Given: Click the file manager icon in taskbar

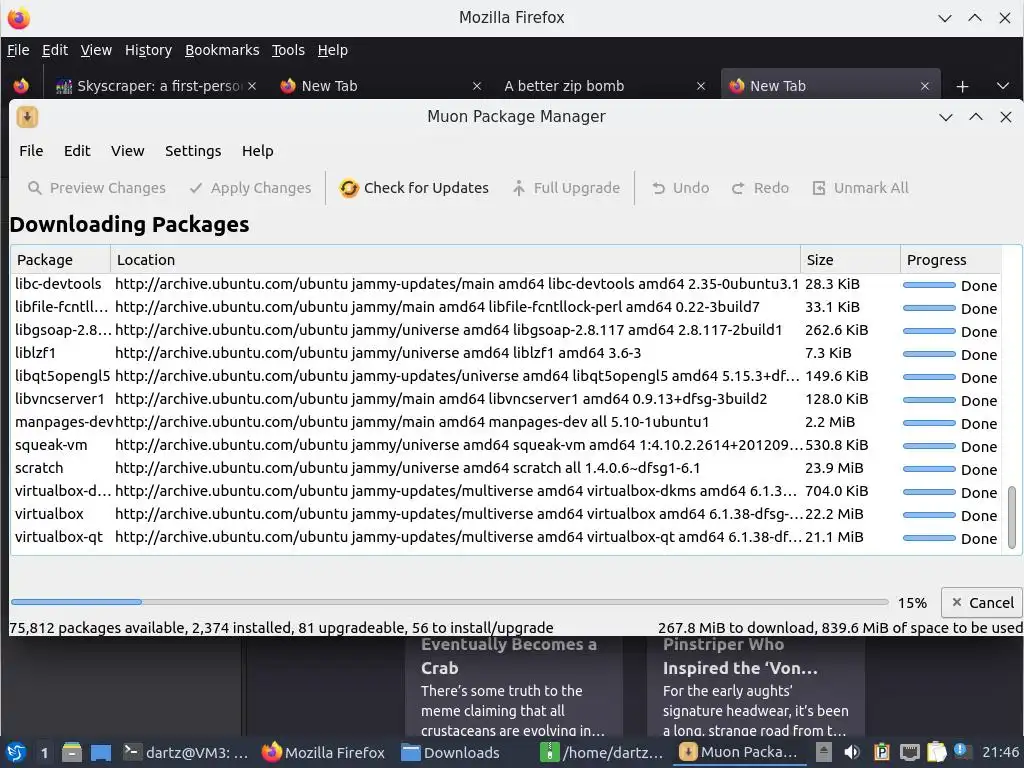Looking at the screenshot, I should [x=72, y=753].
